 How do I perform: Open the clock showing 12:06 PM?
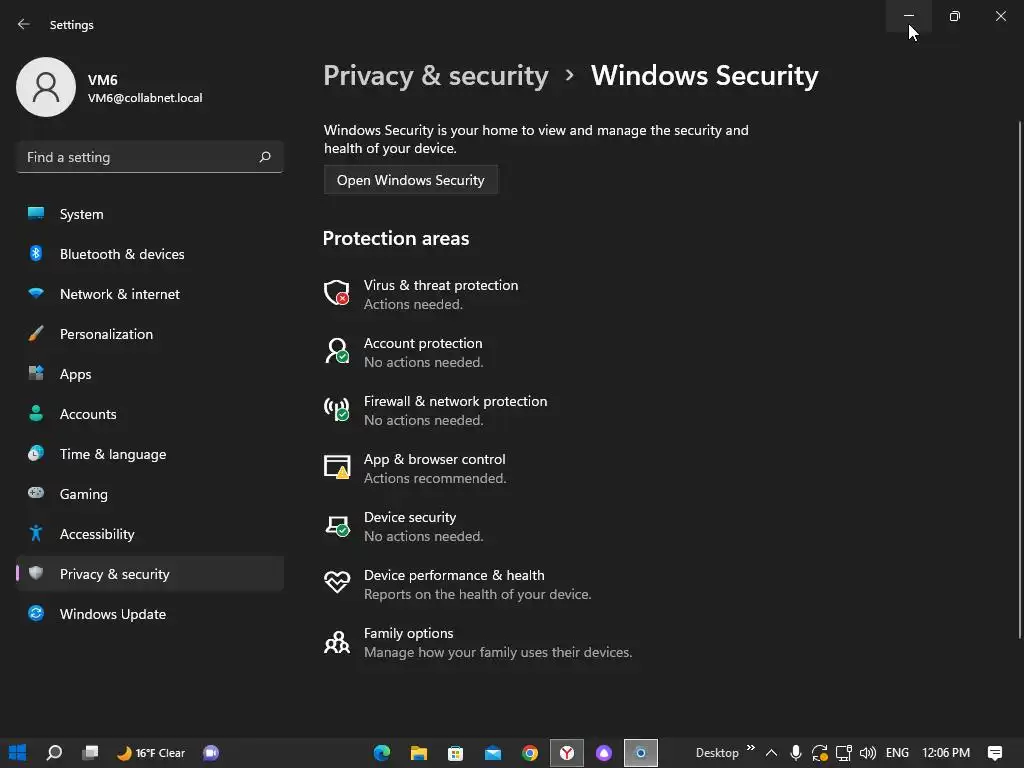946,753
